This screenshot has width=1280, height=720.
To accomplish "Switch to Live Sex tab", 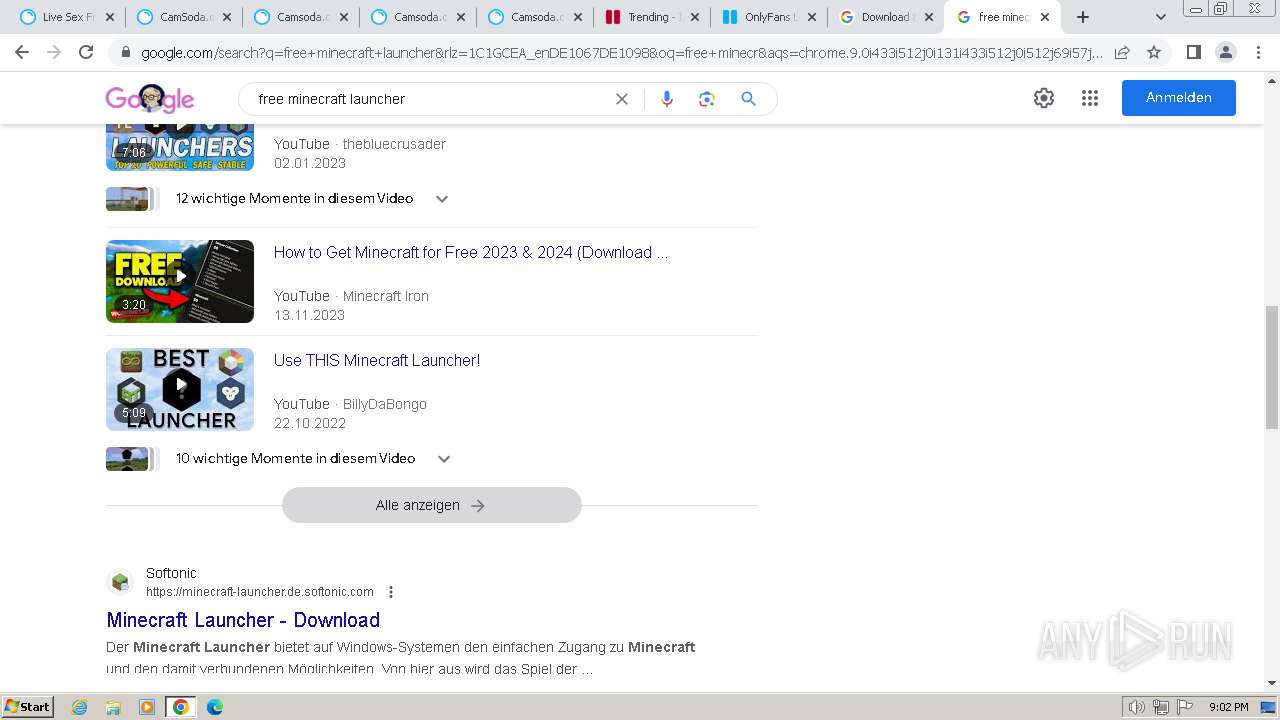I will [64, 17].
